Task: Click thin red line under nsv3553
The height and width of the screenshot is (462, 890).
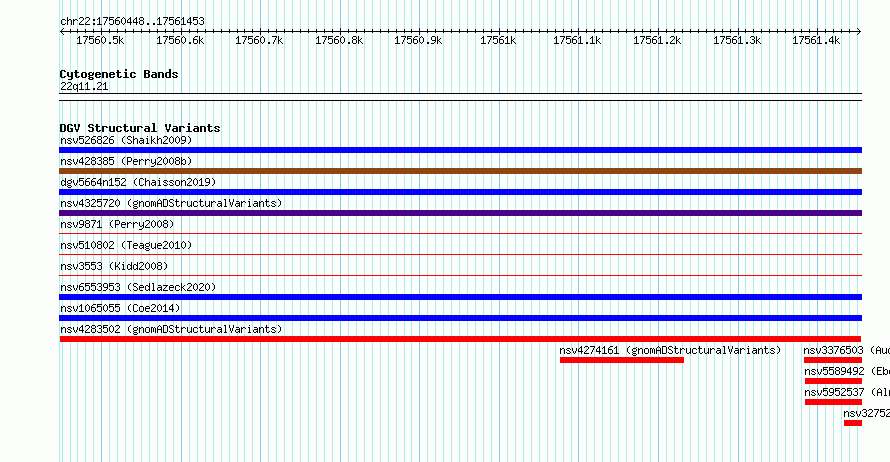Action: tap(460, 275)
